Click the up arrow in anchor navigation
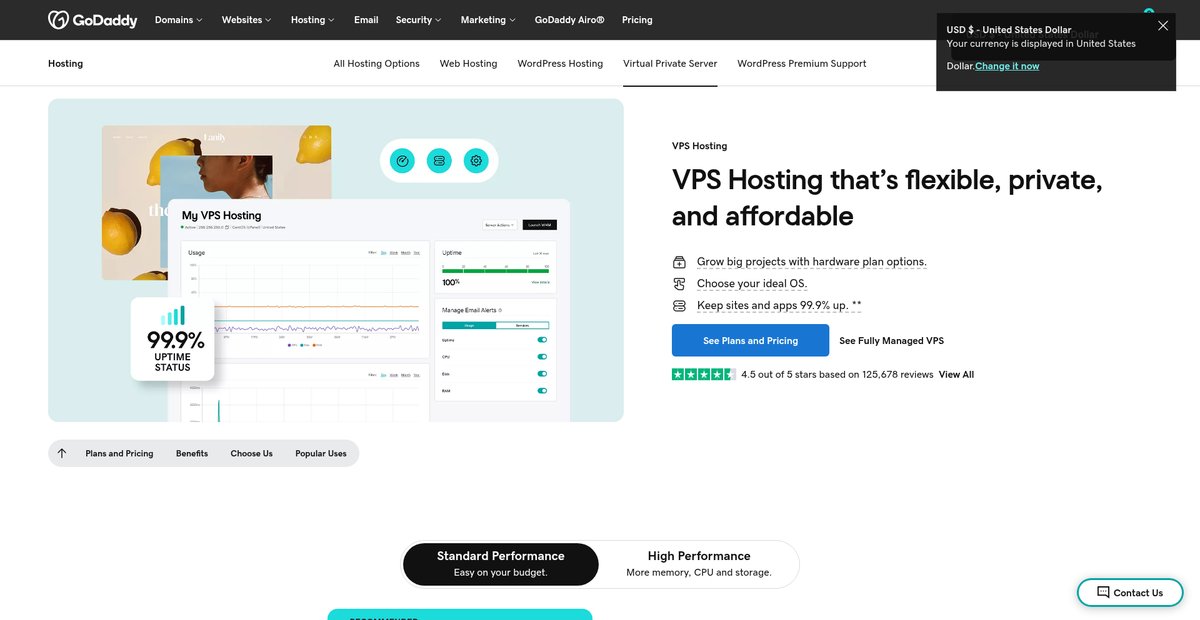Screen dimensions: 1200x620 coord(62,453)
